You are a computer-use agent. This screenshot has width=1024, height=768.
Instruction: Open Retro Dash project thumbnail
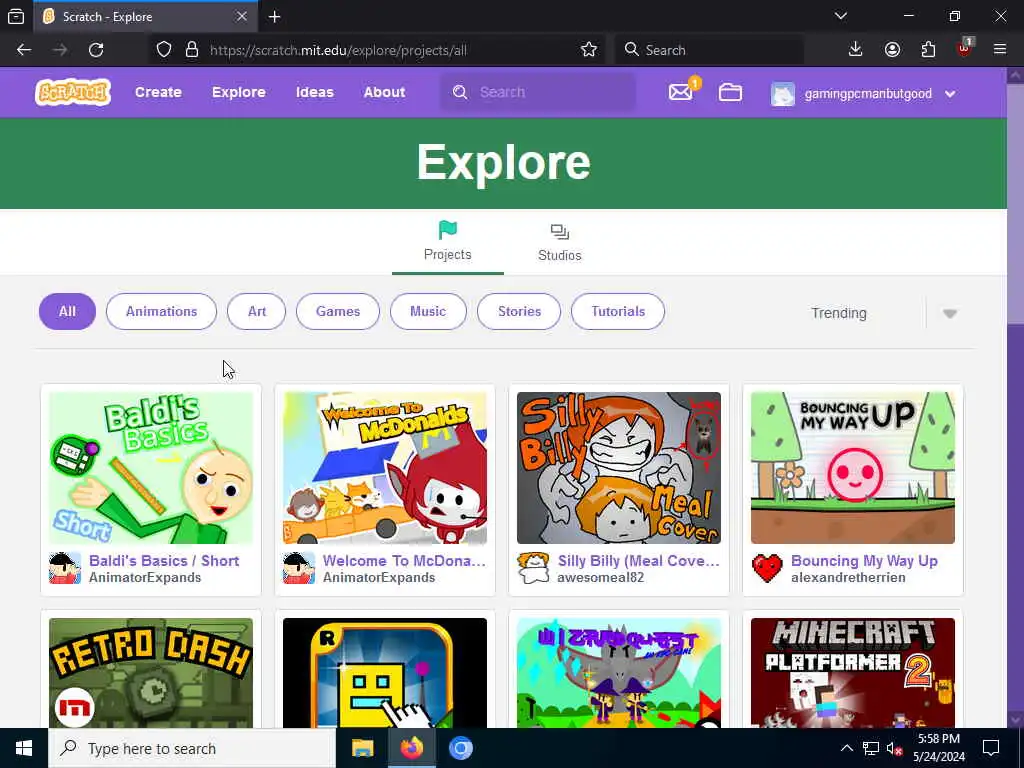pyautogui.click(x=151, y=673)
